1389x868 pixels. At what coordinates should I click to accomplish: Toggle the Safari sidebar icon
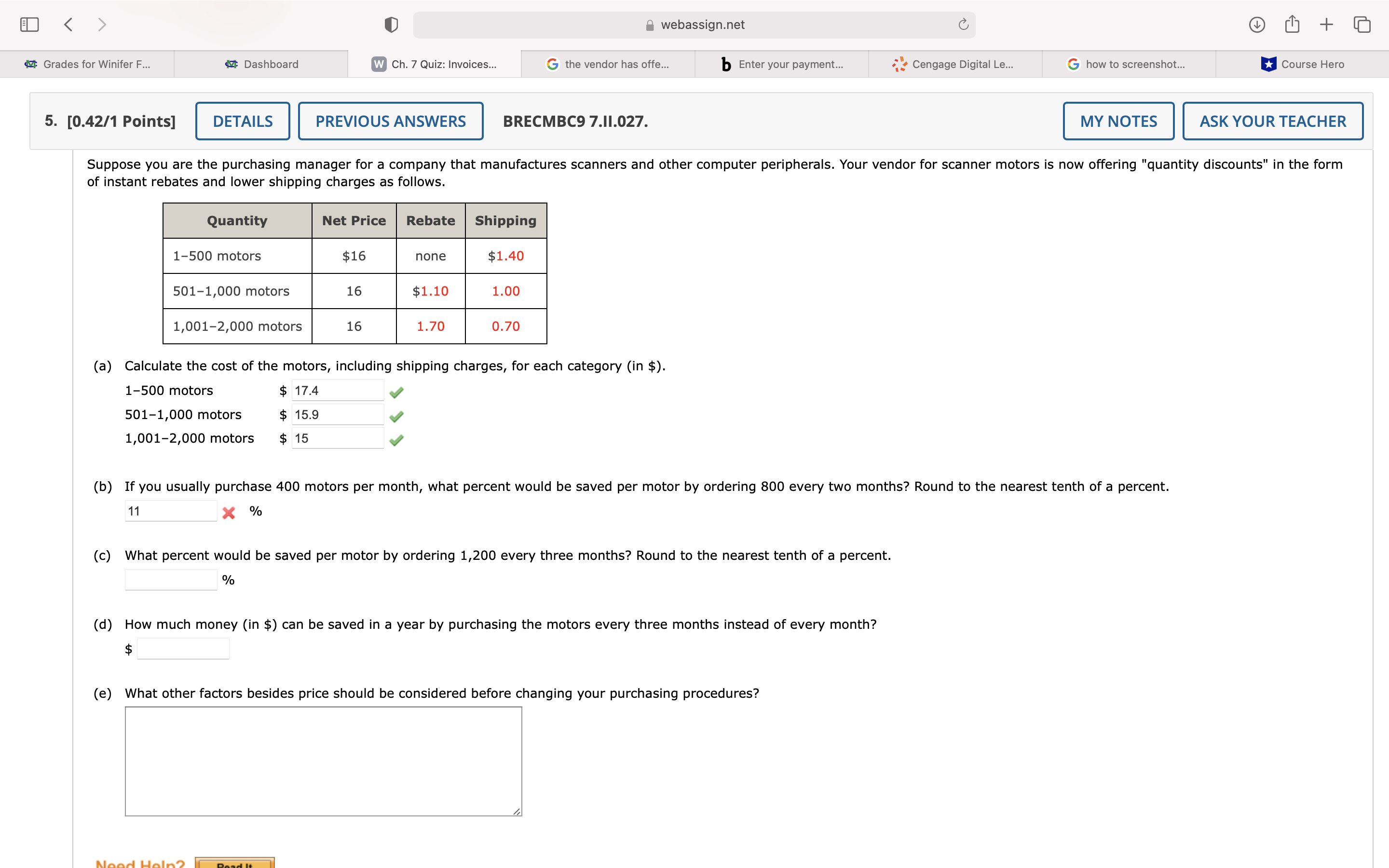tap(29, 25)
